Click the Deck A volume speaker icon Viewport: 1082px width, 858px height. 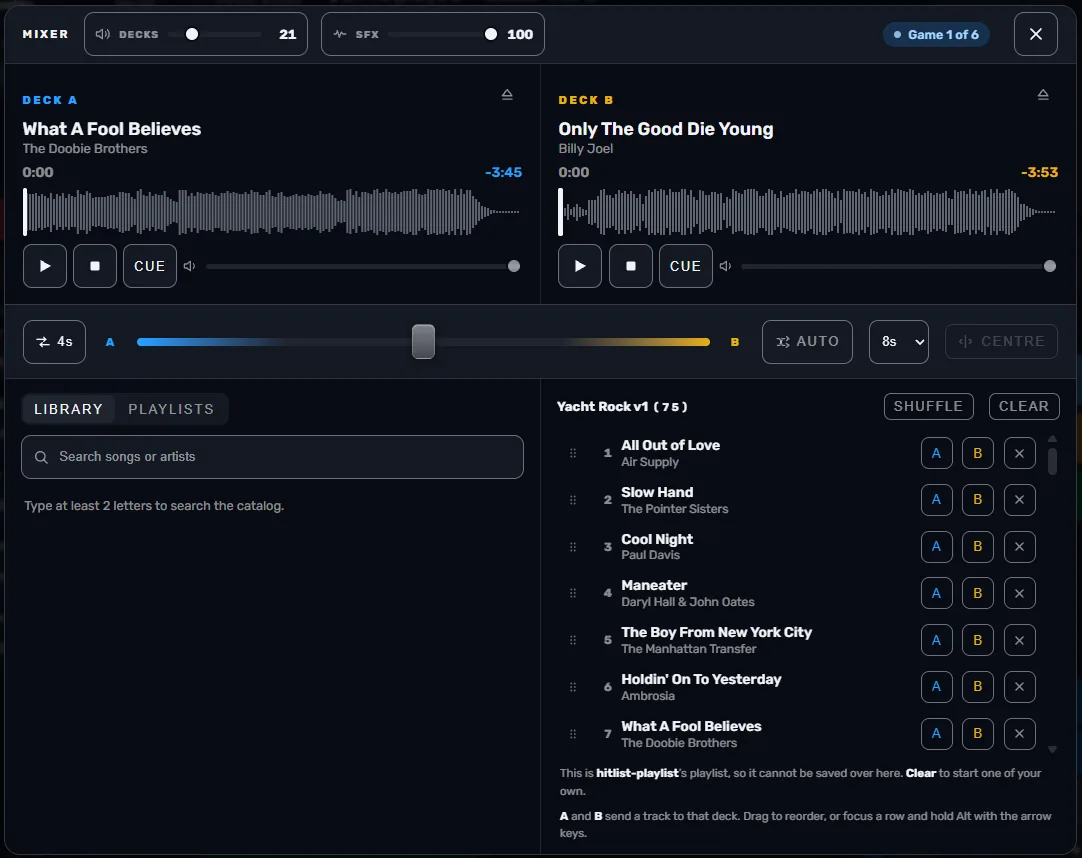(190, 266)
